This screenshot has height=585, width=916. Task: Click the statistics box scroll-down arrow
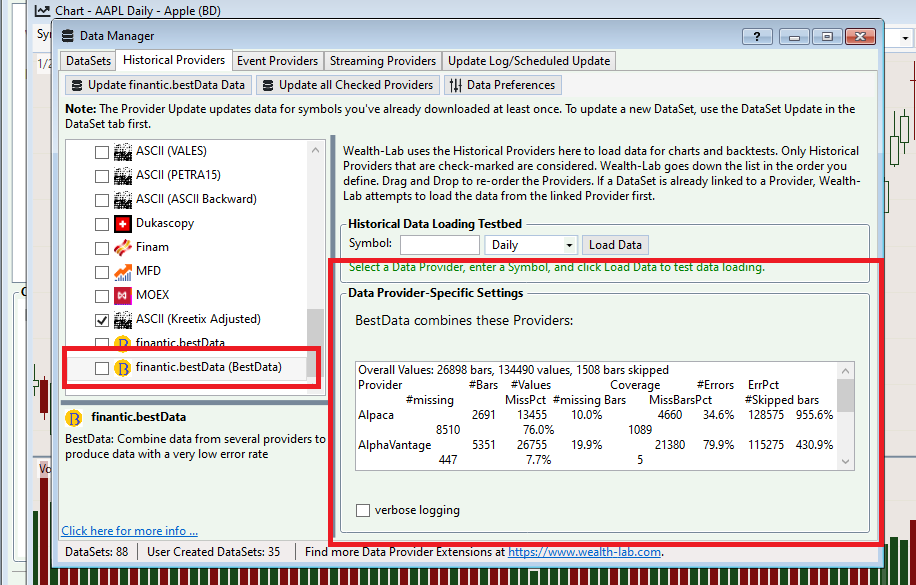pos(845,462)
